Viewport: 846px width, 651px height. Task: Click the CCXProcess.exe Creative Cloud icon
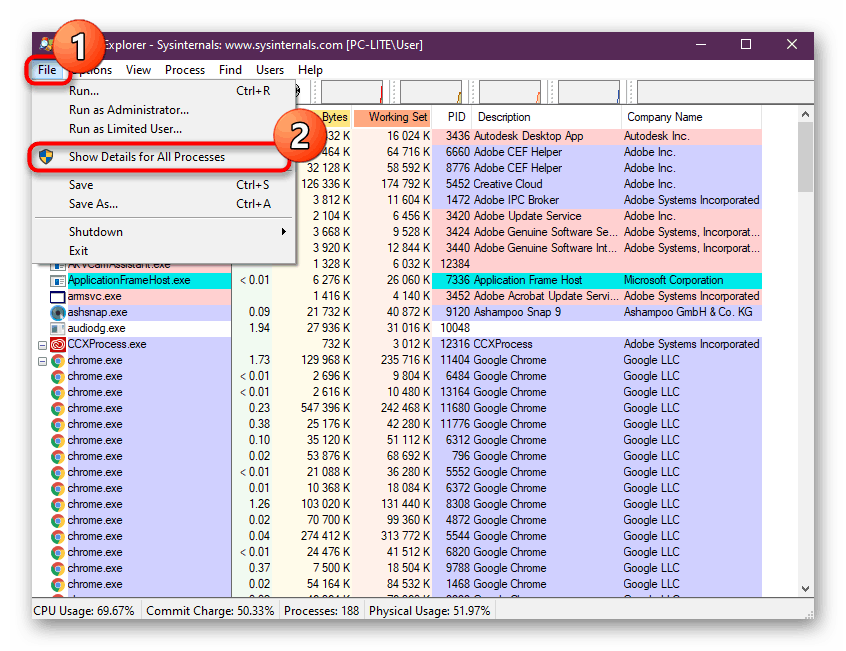(58, 345)
